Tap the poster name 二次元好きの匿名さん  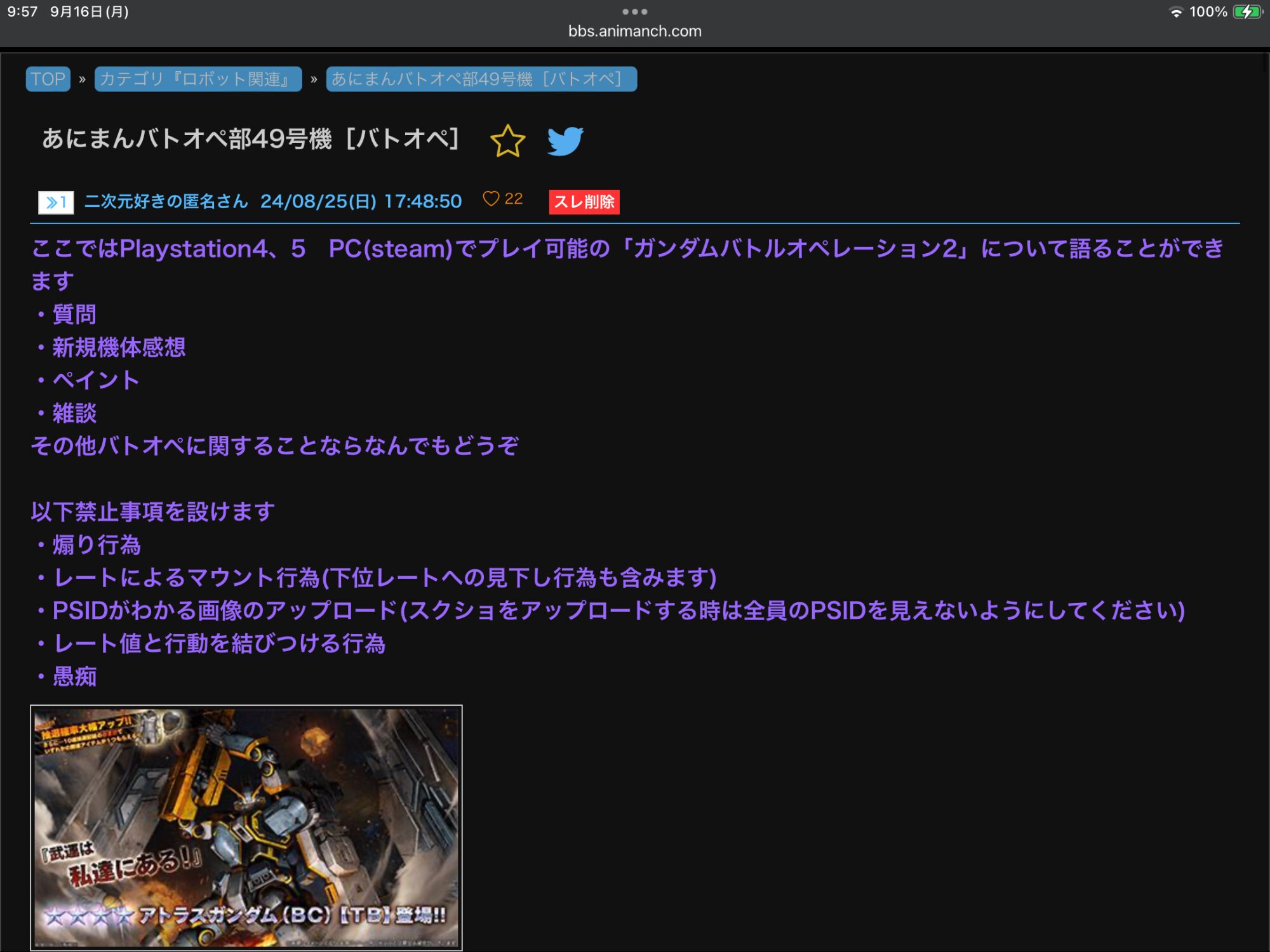click(x=166, y=202)
